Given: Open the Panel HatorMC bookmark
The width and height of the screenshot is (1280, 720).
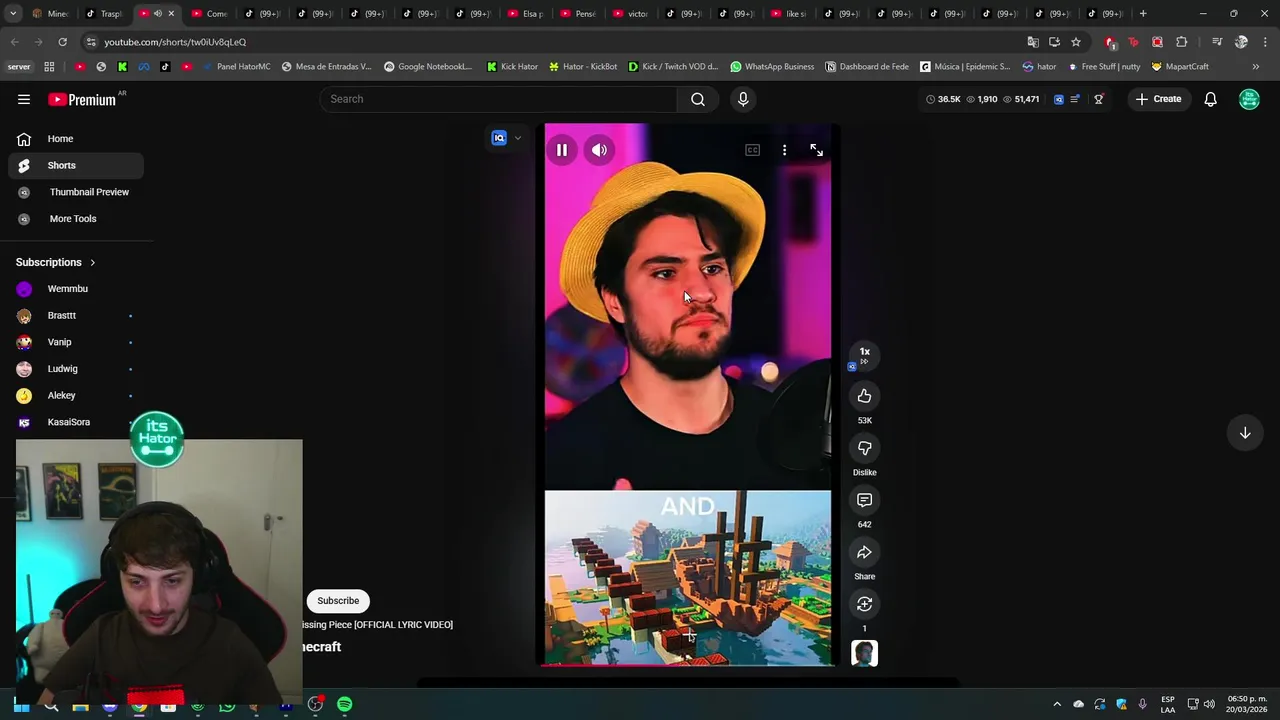Looking at the screenshot, I should click(x=235, y=67).
